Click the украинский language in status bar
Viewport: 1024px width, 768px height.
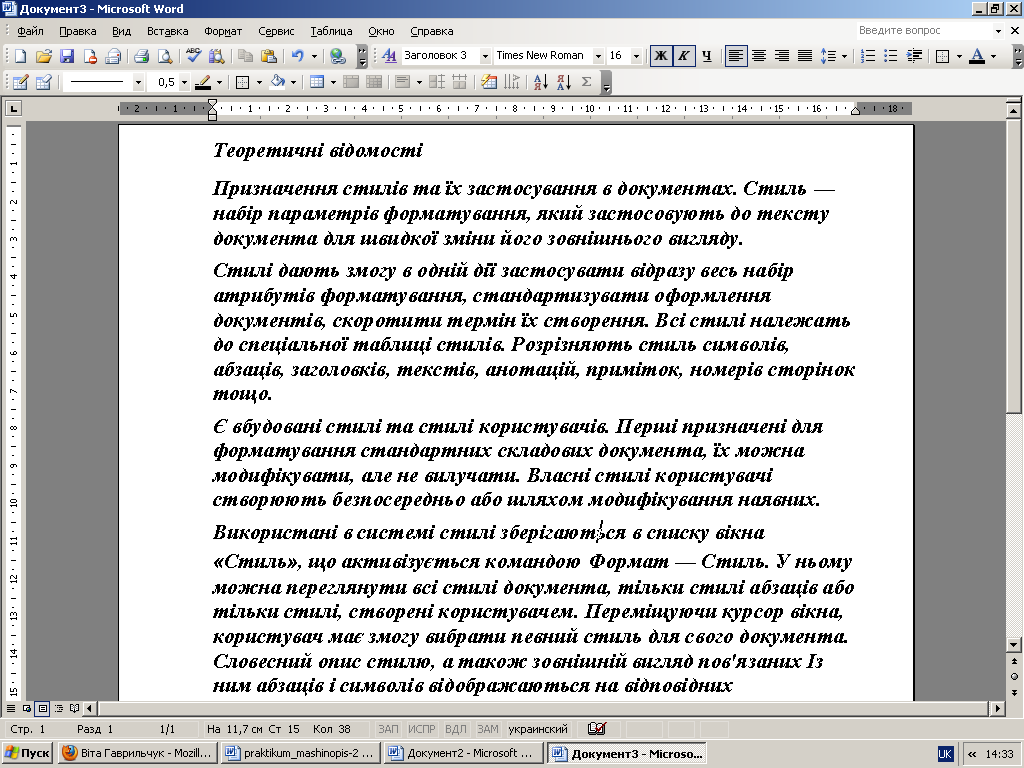point(537,729)
